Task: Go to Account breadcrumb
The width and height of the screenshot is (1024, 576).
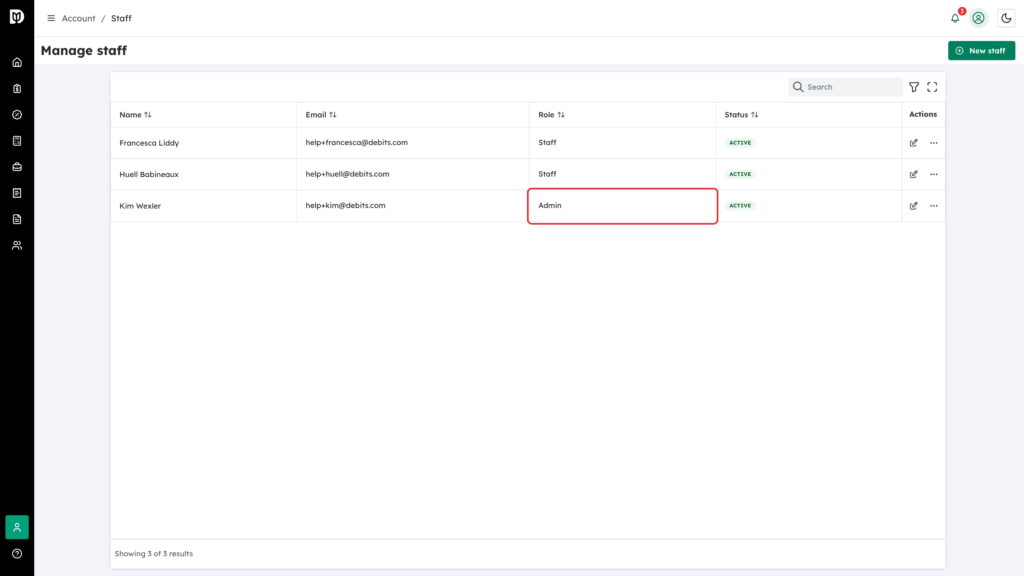Action: [78, 18]
